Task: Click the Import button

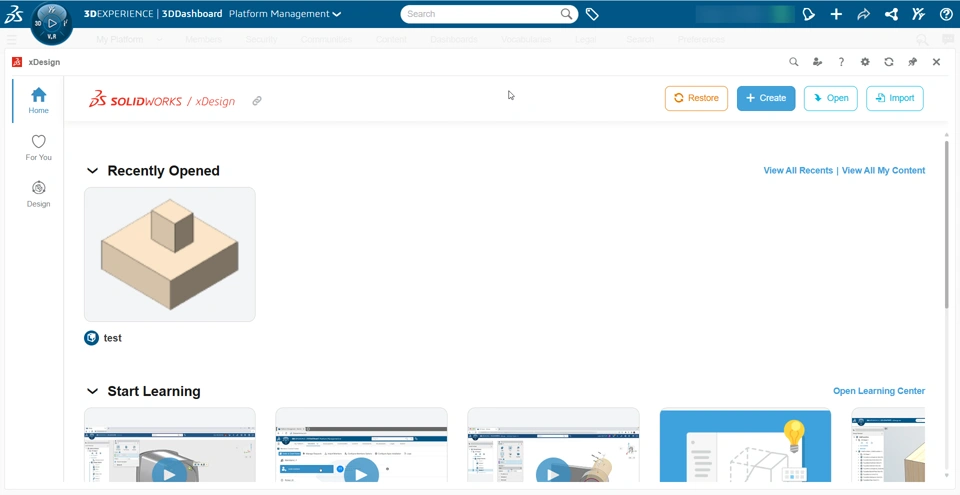Action: 894,98
